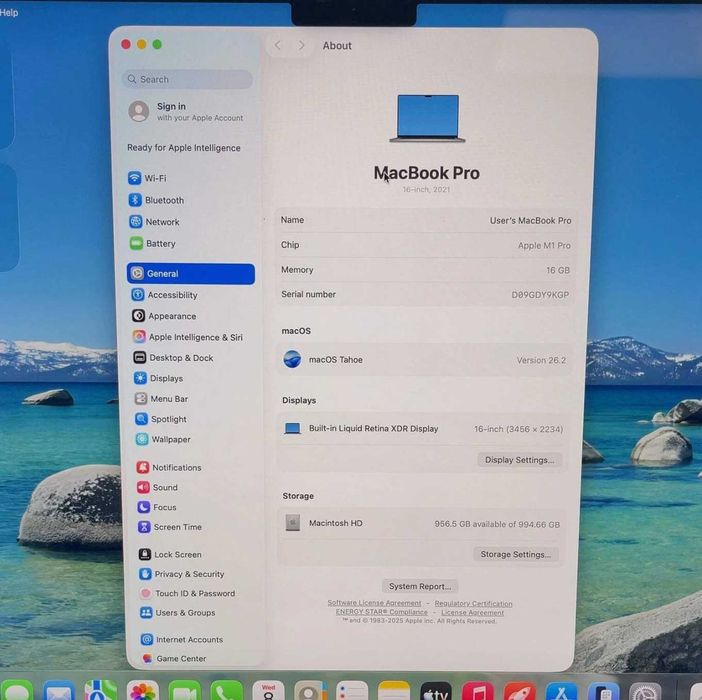Image resolution: width=702 pixels, height=700 pixels.
Task: Open the Regulatory Certification link
Action: pyautogui.click(x=473, y=604)
